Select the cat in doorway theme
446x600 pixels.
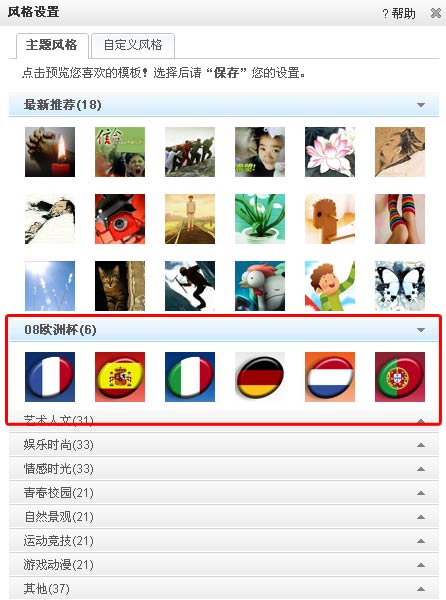click(120, 286)
